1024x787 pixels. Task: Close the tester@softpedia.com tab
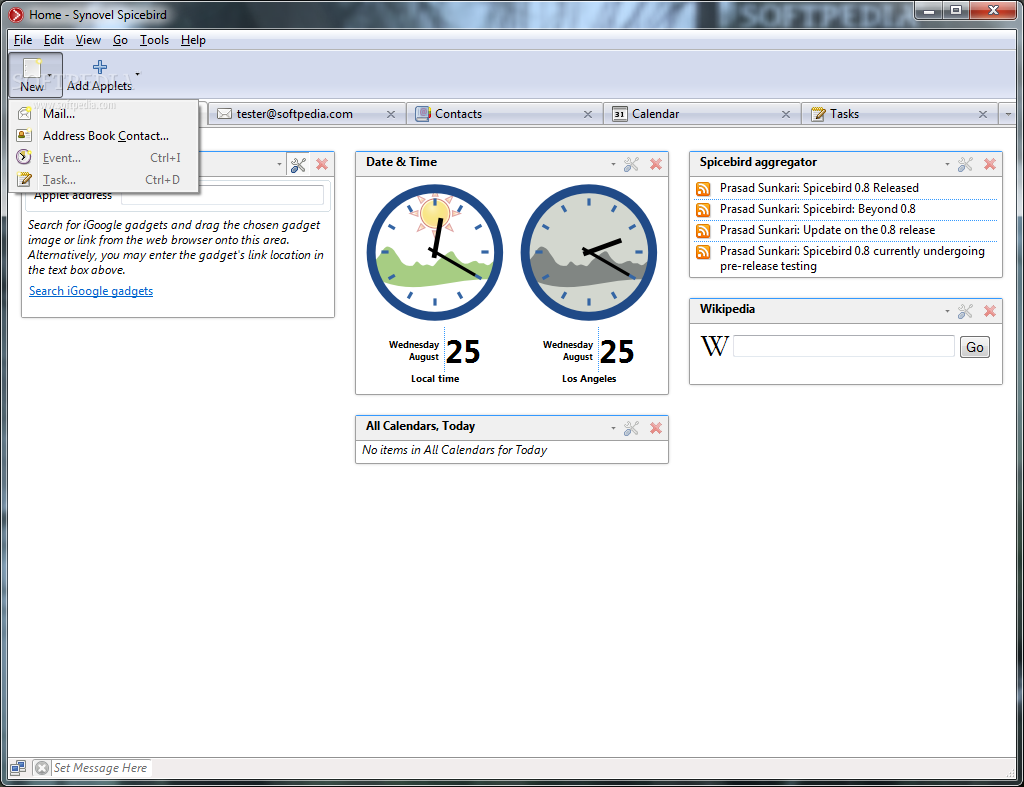[391, 114]
